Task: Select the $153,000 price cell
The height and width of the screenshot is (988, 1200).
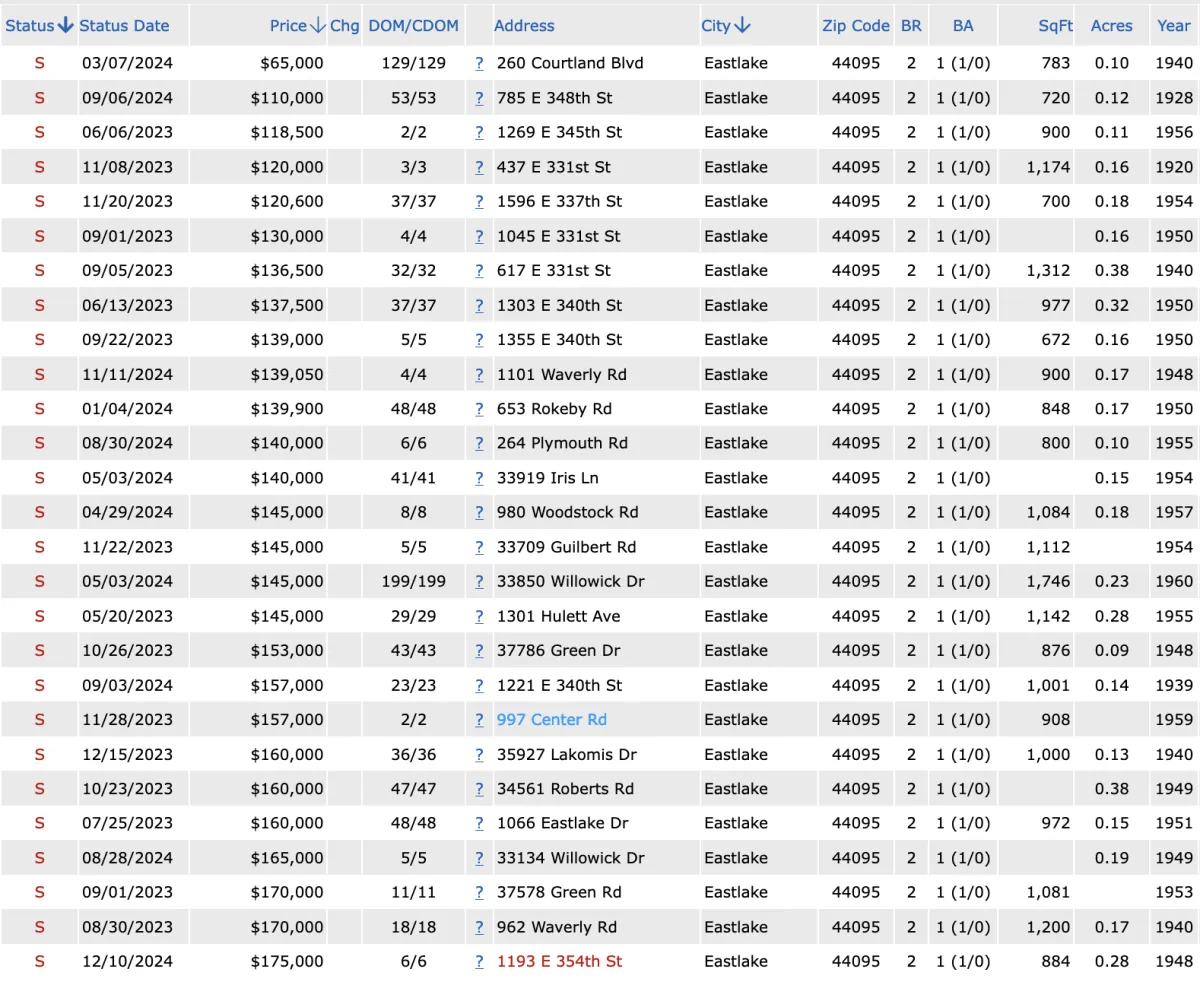Action: pos(287,650)
